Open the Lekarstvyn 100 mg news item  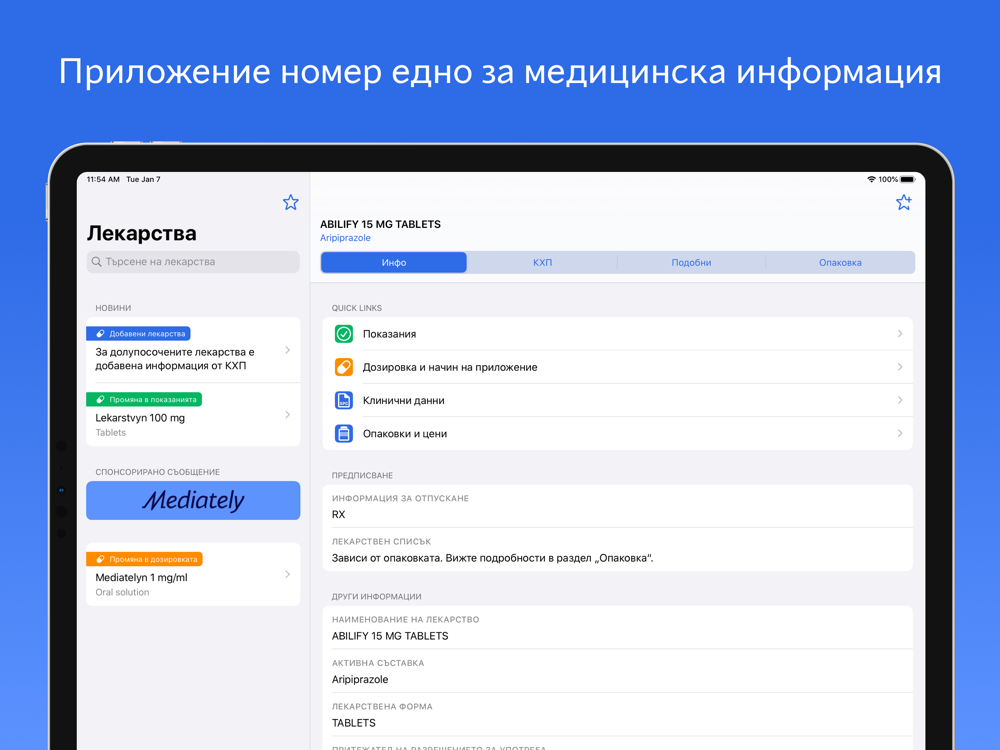coord(193,415)
